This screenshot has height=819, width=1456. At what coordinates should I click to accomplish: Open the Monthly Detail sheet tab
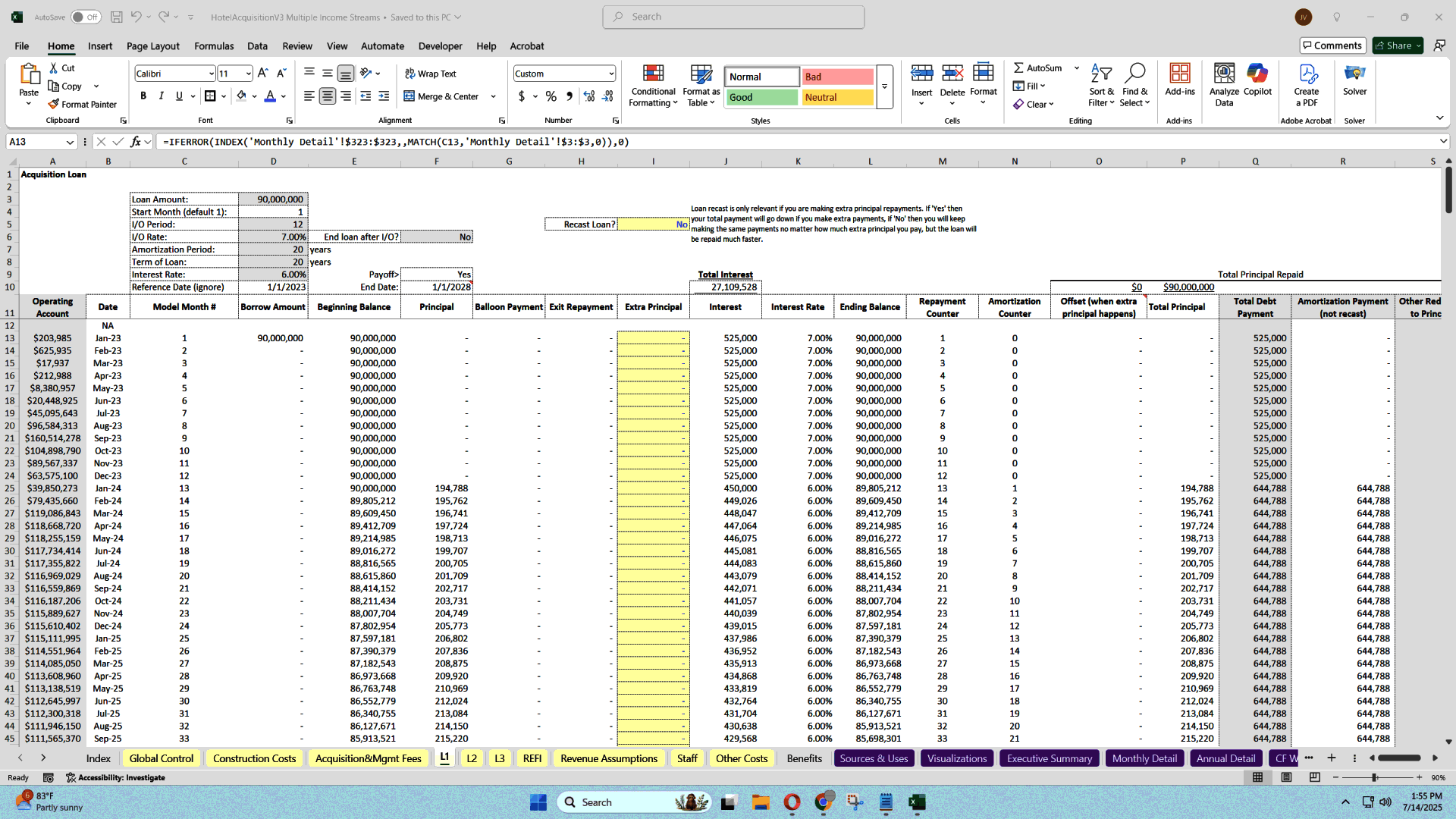(x=1144, y=758)
